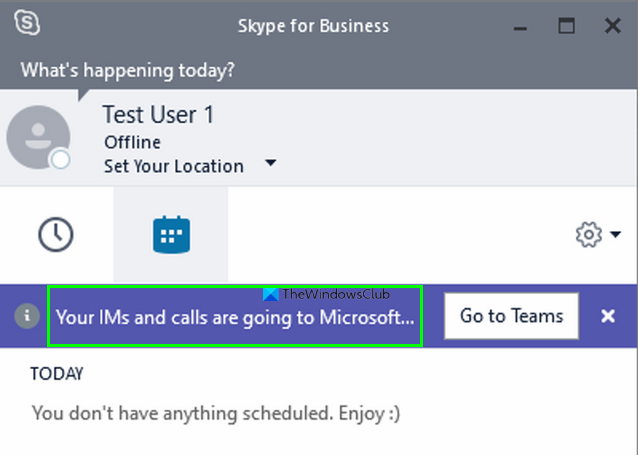
Task: Maximize the Skype for Business window
Action: click(x=567, y=25)
